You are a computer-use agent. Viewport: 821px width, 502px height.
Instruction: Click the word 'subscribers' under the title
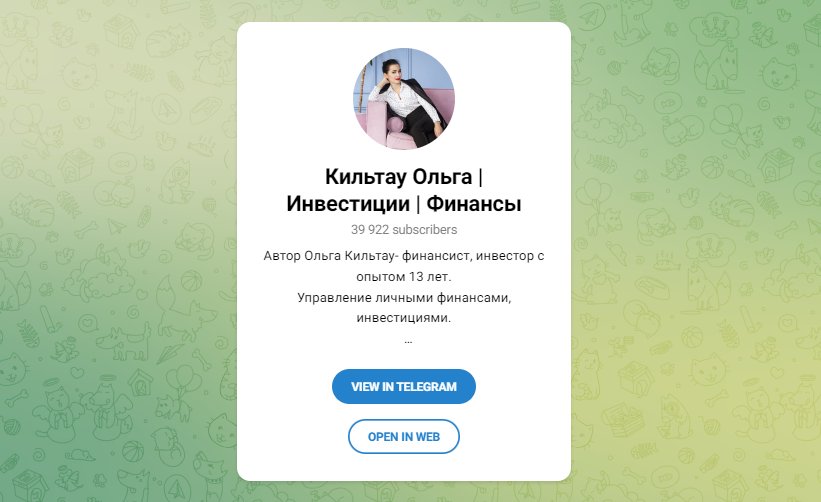coord(425,230)
